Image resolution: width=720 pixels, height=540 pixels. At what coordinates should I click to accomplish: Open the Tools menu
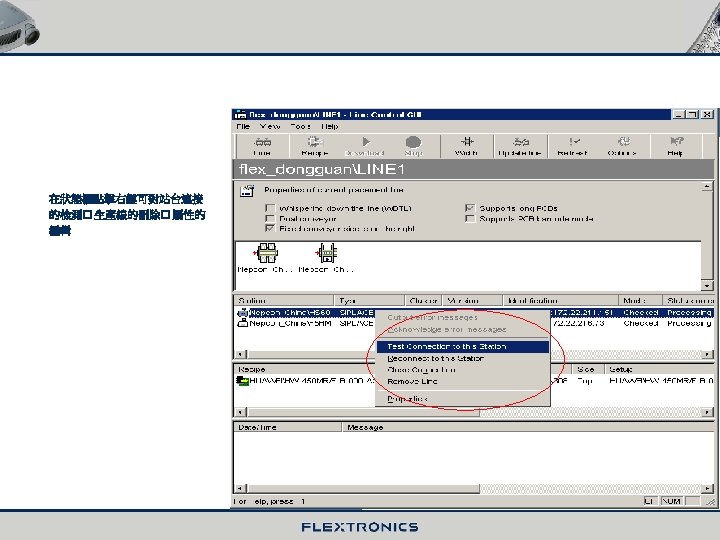[x=301, y=126]
